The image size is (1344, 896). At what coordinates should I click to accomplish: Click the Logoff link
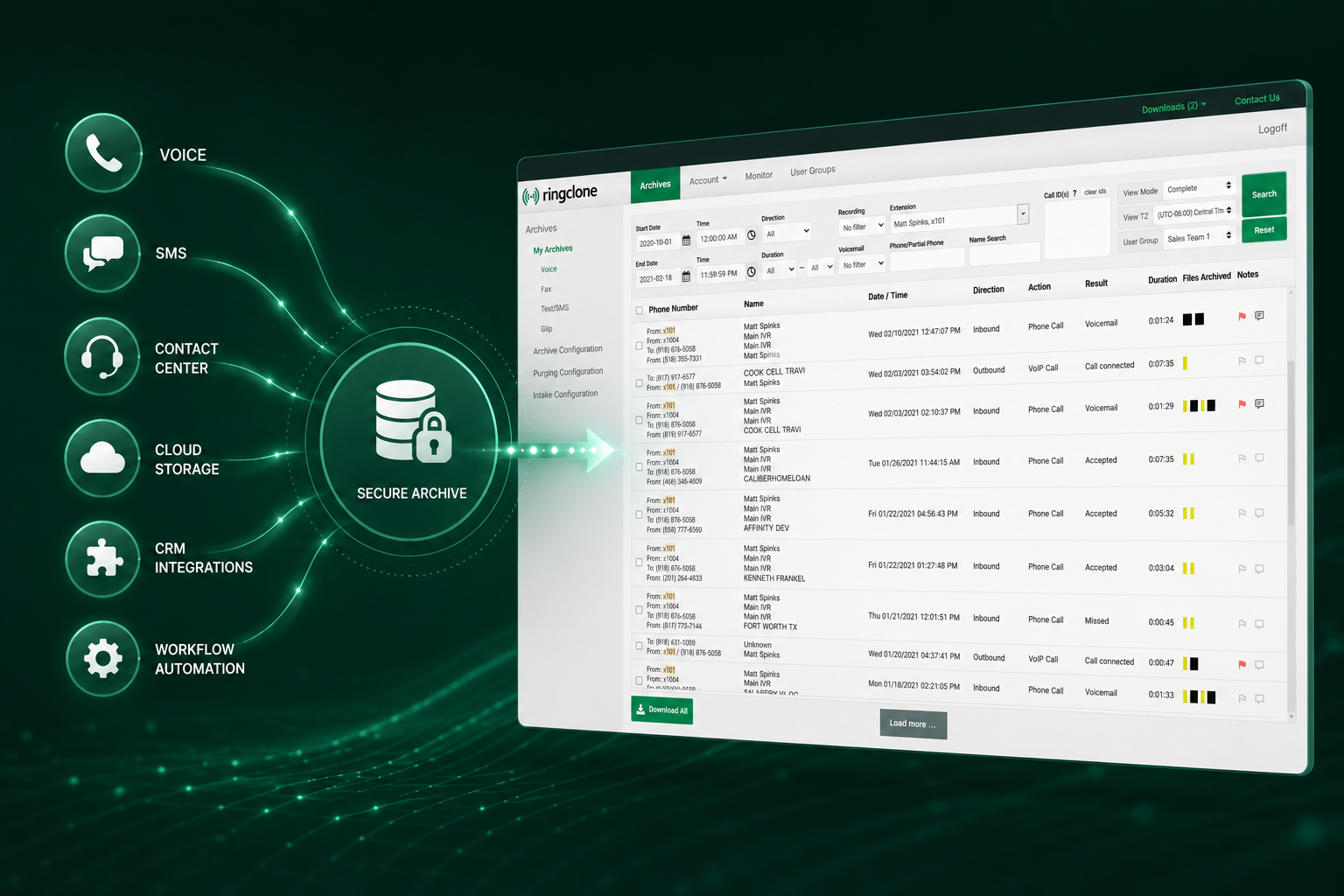[x=1272, y=129]
